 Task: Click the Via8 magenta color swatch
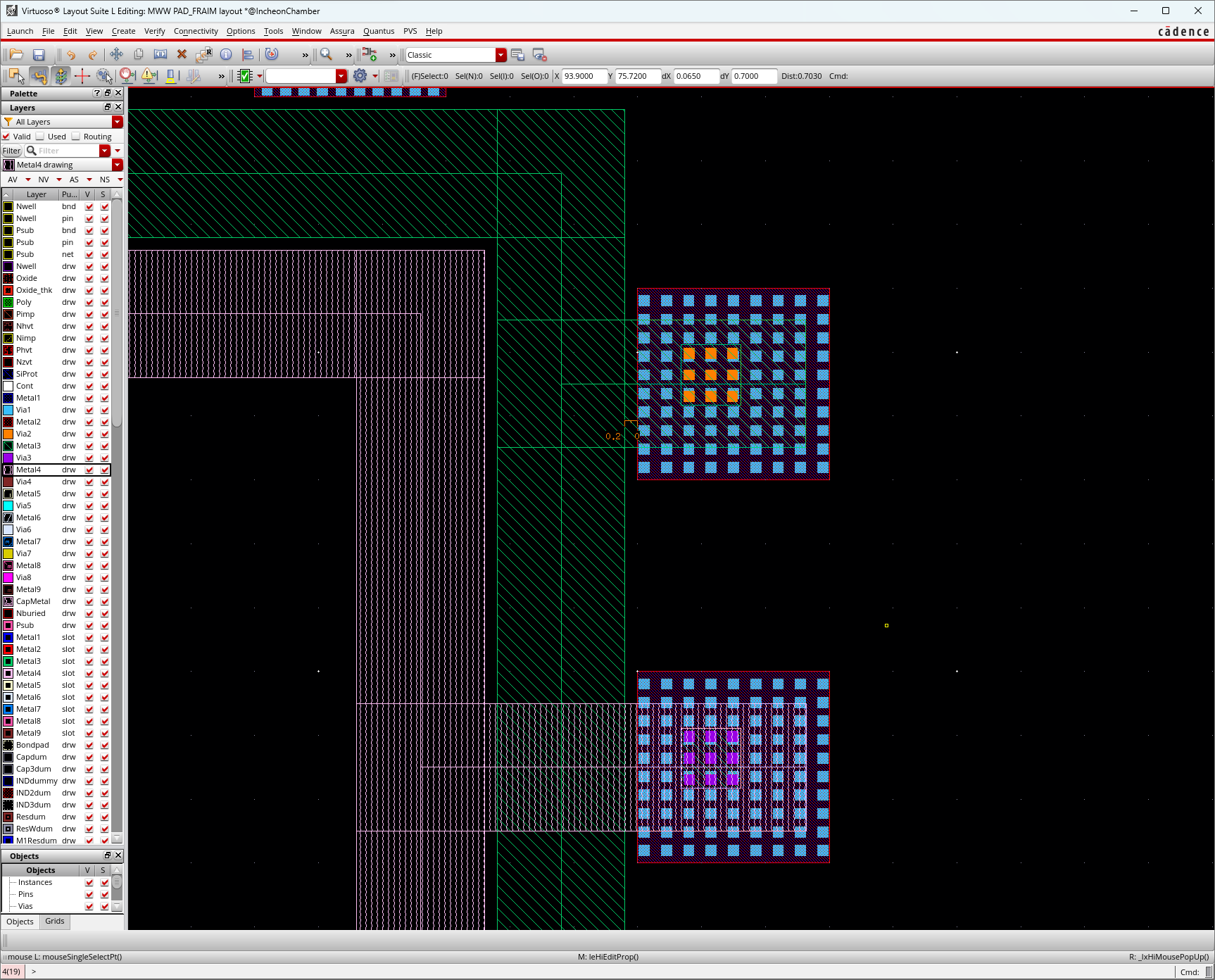(x=8, y=578)
